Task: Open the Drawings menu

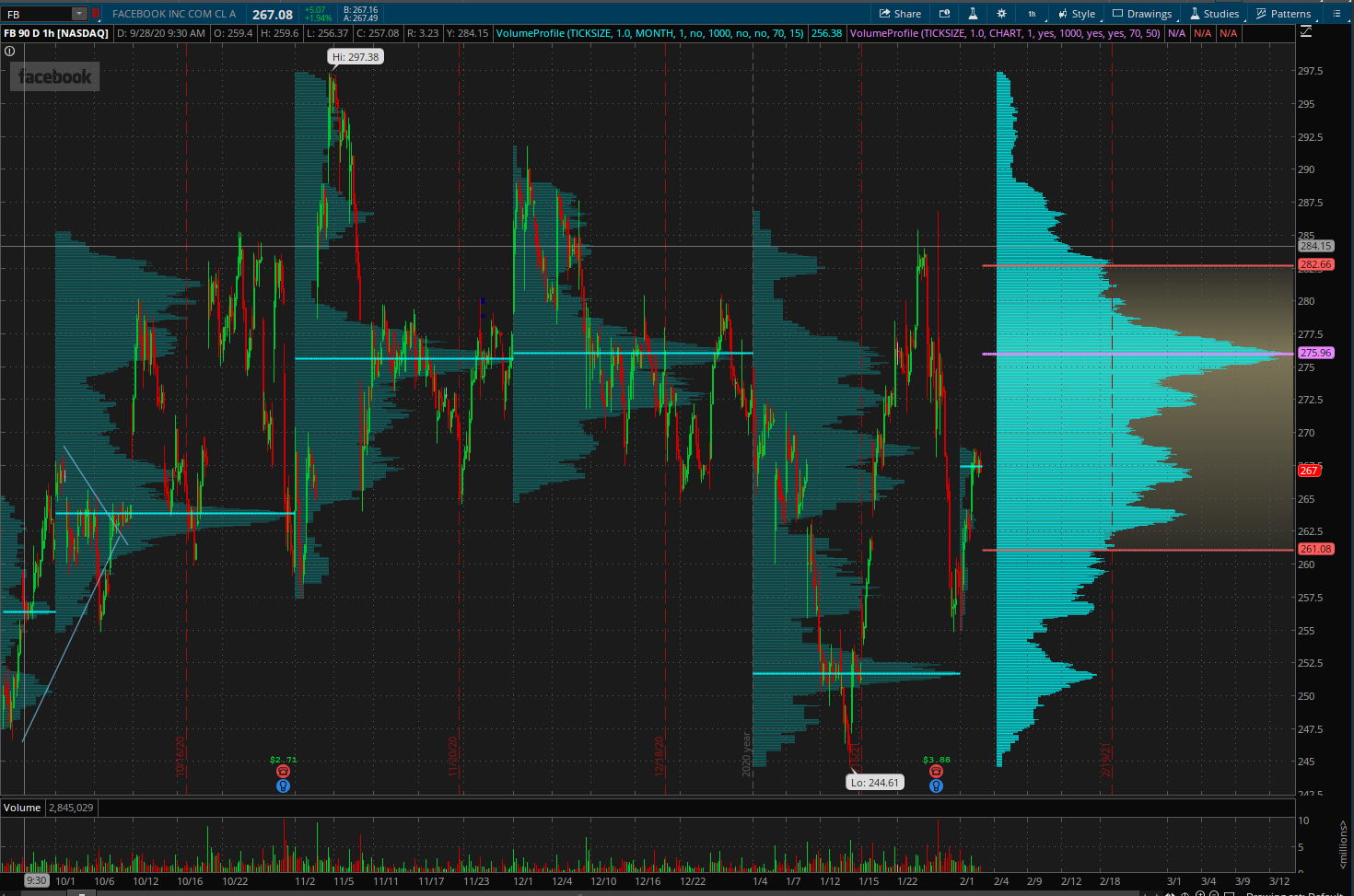Action: point(1142,14)
